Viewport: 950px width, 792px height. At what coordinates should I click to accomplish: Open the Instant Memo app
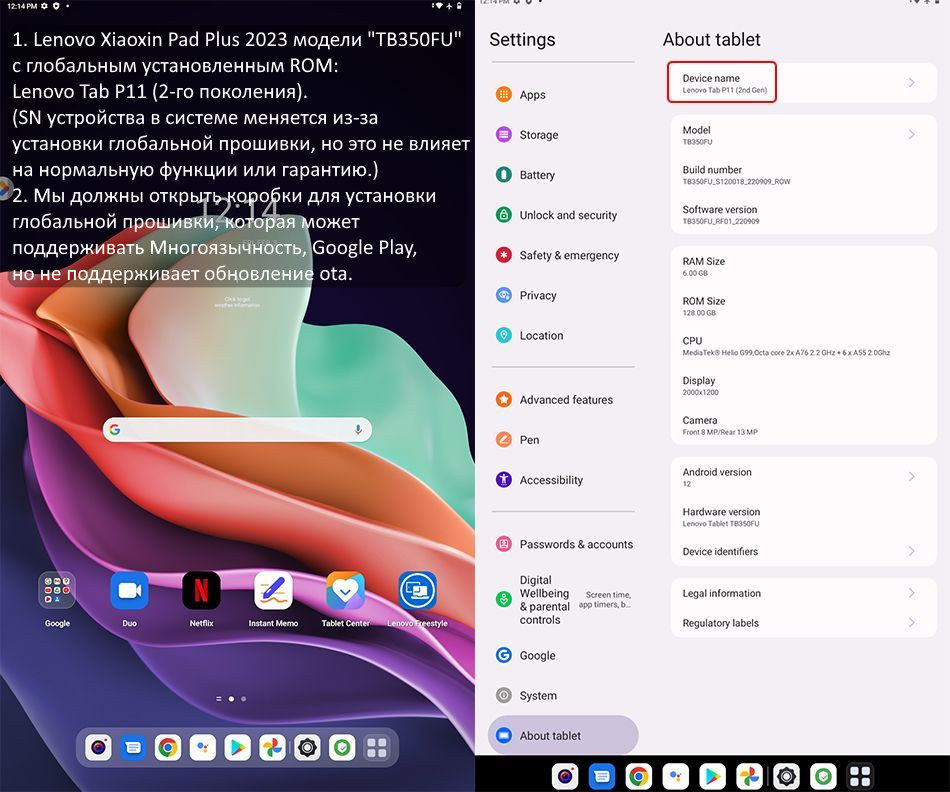(273, 590)
